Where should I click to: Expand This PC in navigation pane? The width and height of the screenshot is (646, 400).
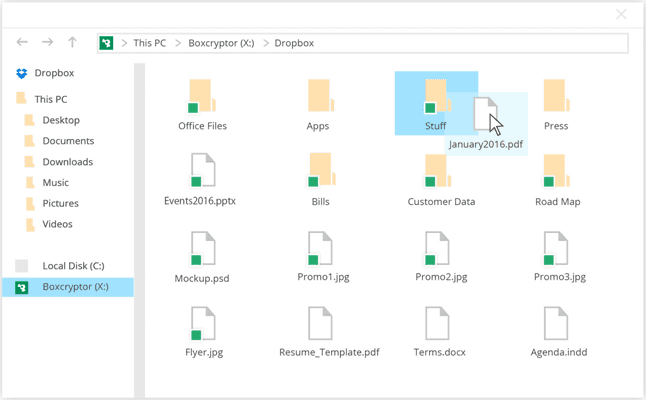point(50,99)
